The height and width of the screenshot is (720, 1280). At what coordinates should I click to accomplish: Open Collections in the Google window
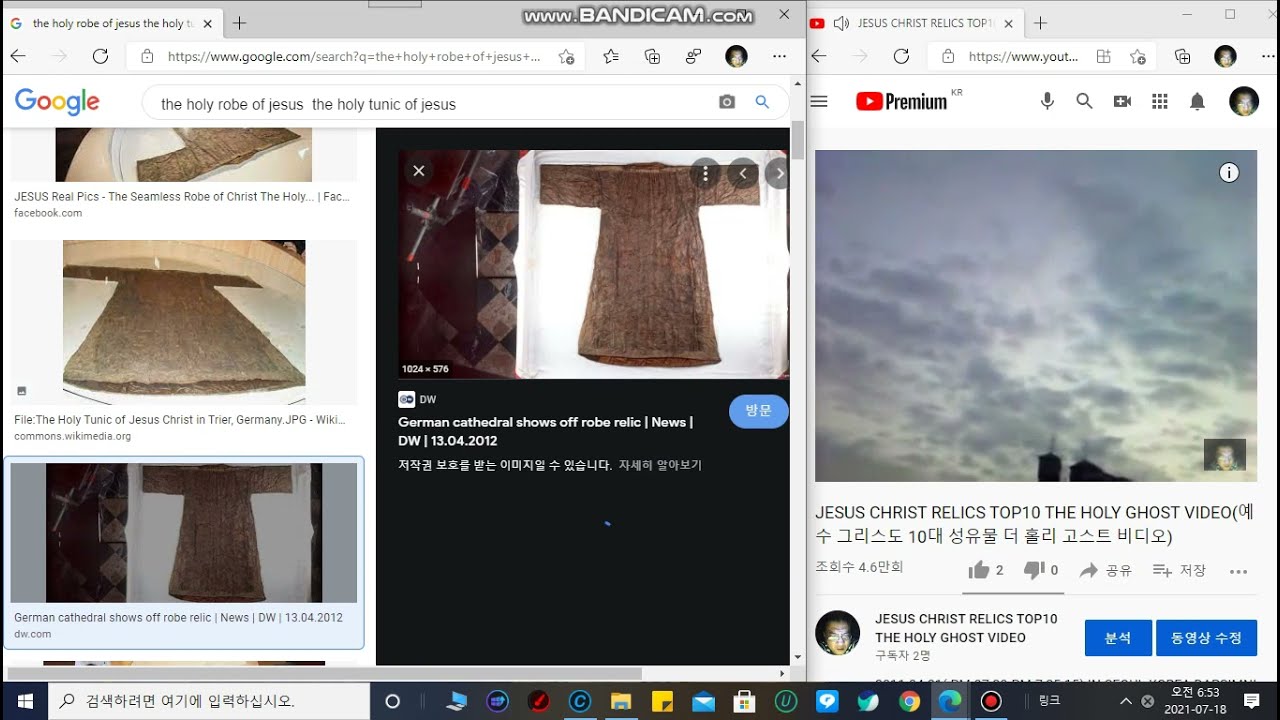(x=653, y=57)
